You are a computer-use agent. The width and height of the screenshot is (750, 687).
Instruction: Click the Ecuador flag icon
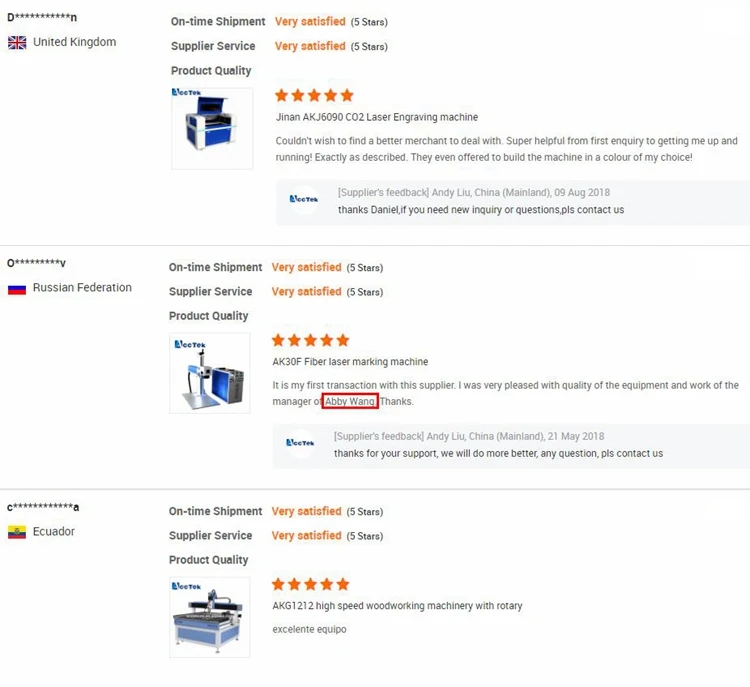click(17, 532)
